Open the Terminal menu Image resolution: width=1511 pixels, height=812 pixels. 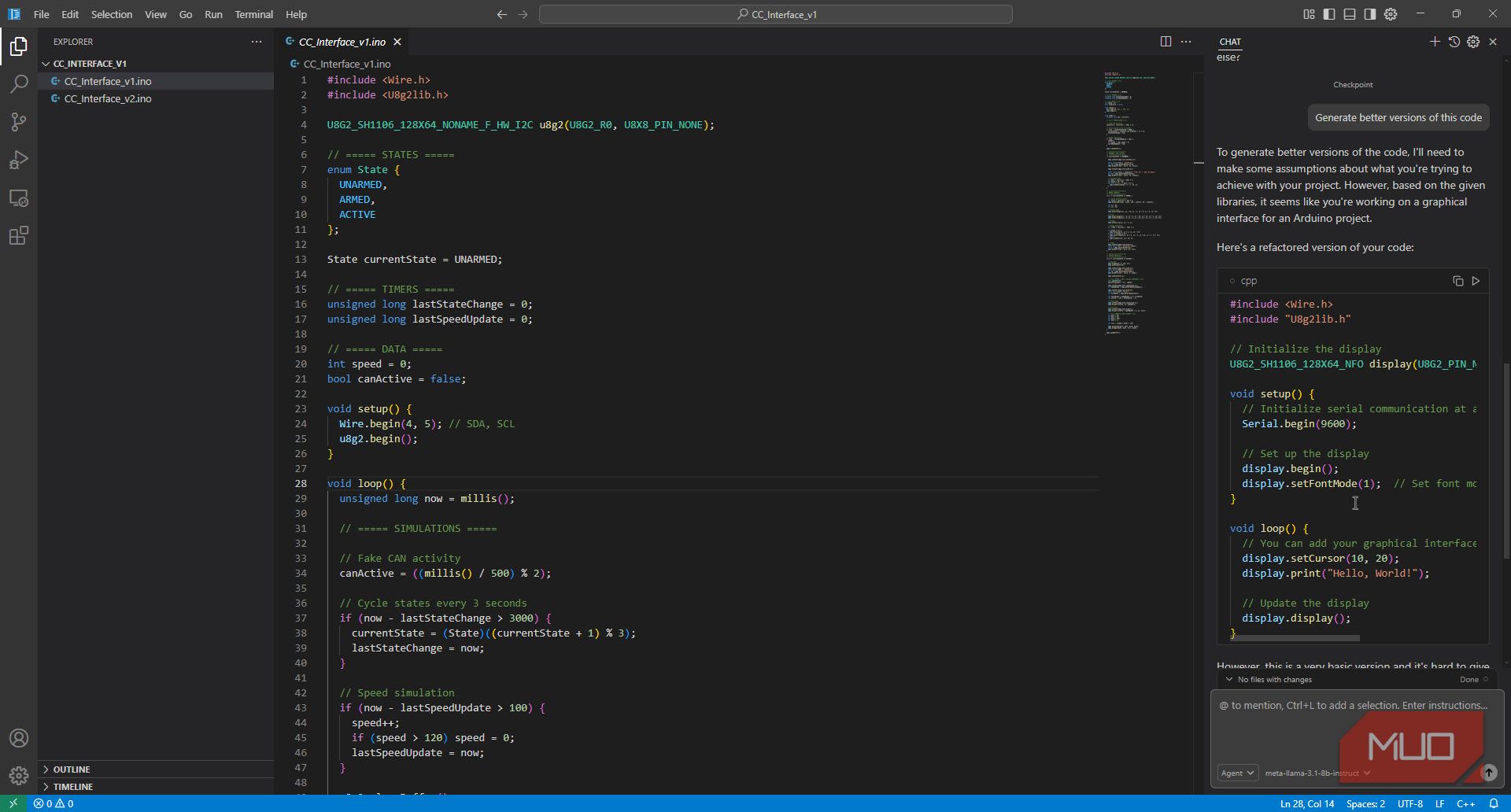click(253, 14)
